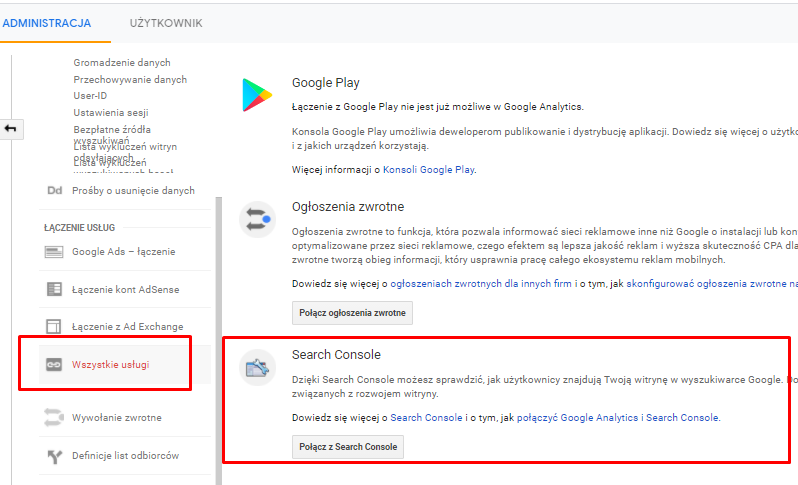Click the Google Ads łączenie icon

click(54, 251)
